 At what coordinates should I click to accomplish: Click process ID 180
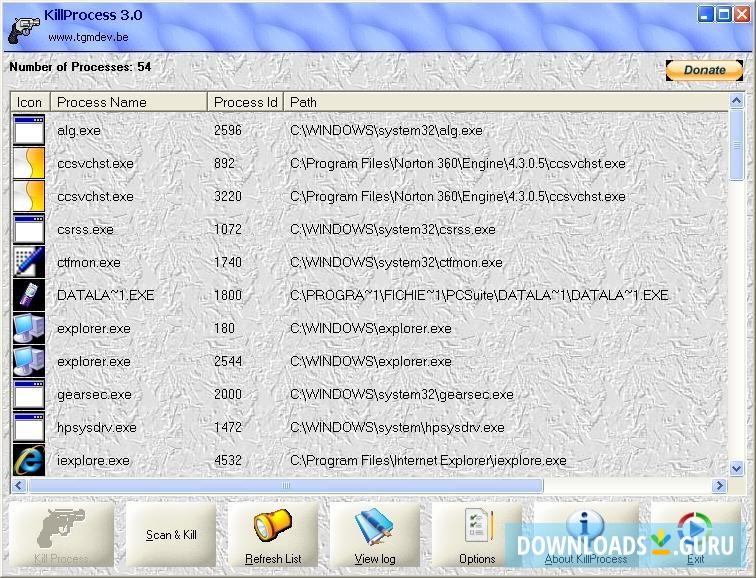(x=224, y=328)
